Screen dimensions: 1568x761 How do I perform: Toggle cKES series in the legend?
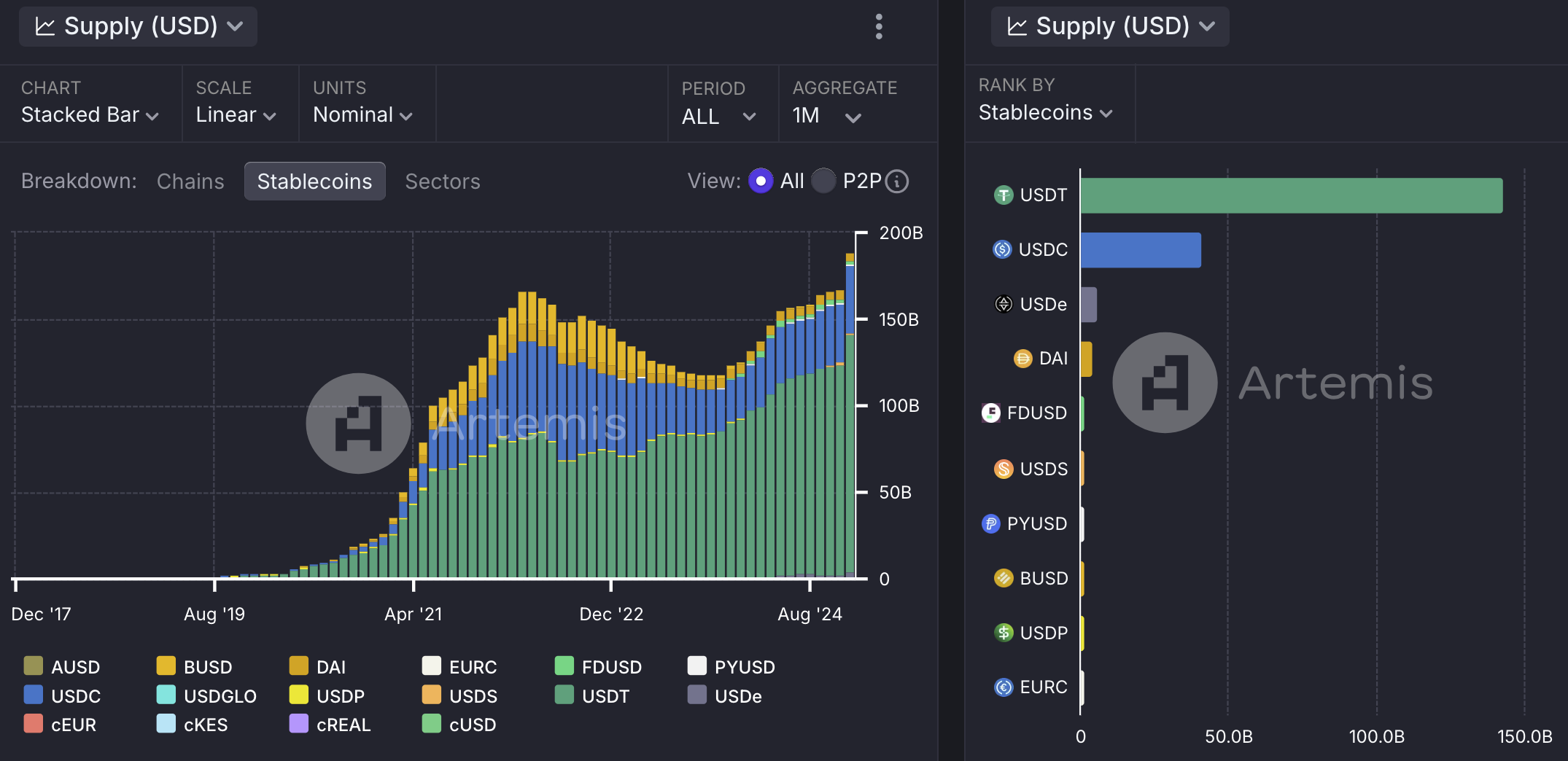coord(192,725)
